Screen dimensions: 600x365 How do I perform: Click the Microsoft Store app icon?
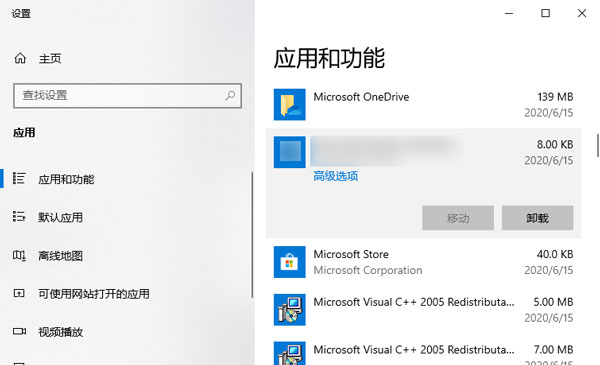(290, 262)
